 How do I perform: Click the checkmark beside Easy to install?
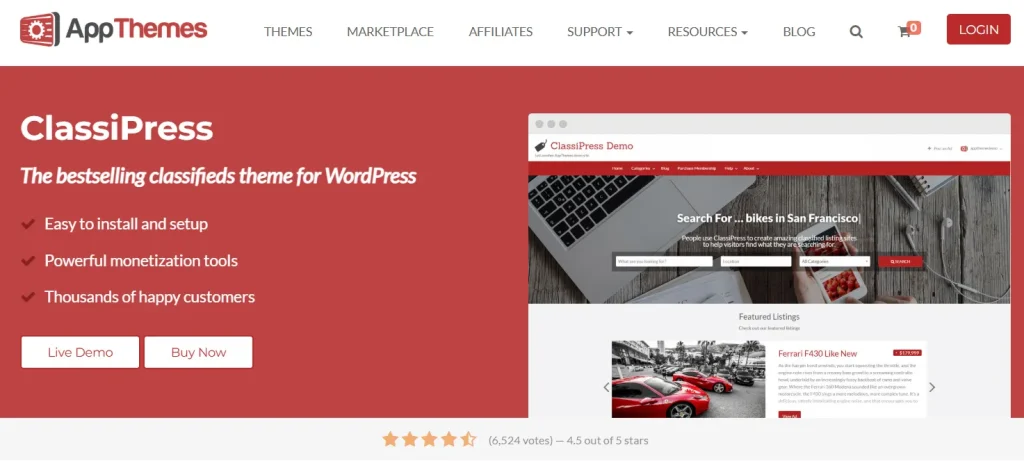(28, 224)
